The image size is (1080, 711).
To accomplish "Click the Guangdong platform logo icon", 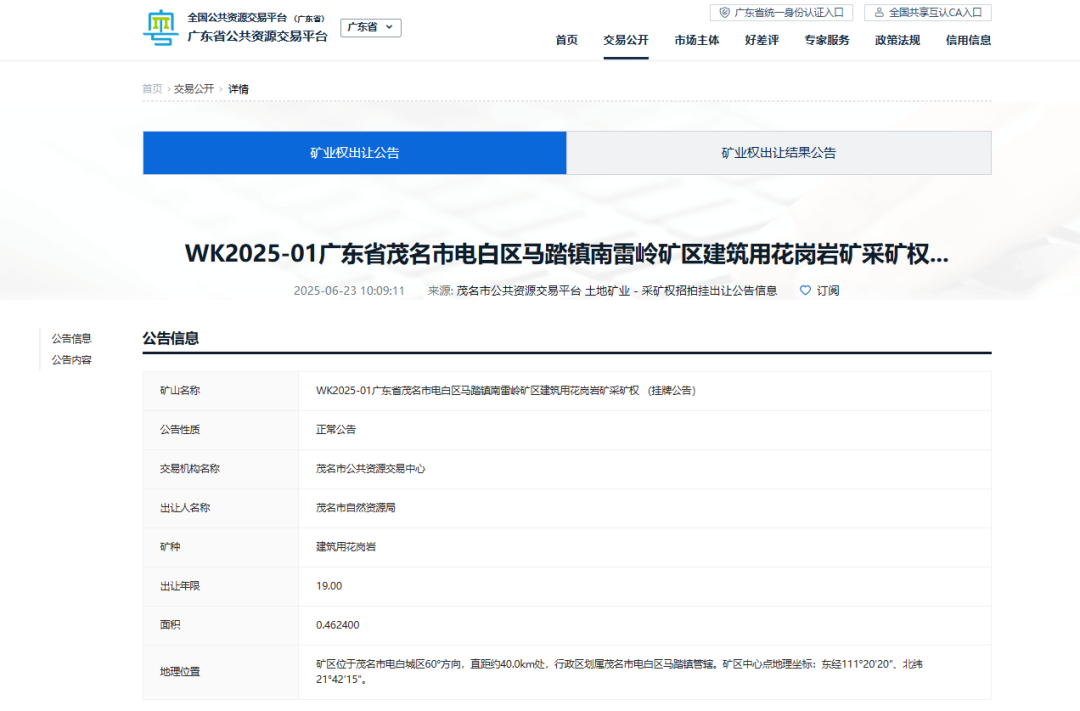I will (160, 28).
